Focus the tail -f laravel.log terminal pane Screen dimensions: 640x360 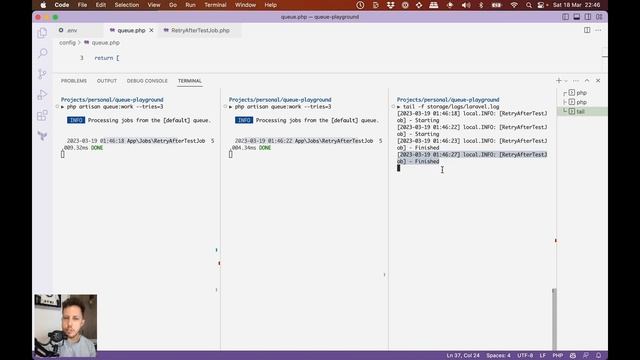472,220
